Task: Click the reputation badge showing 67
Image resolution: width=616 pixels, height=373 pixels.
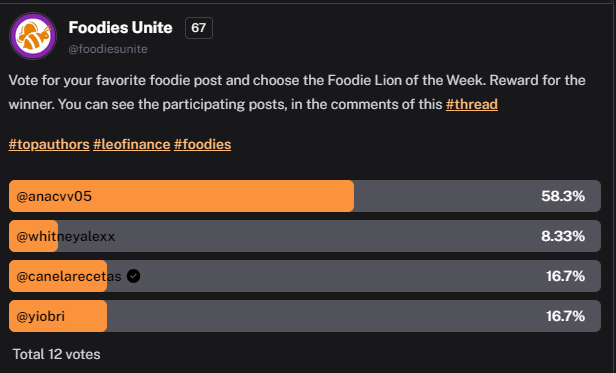Action: [199, 28]
